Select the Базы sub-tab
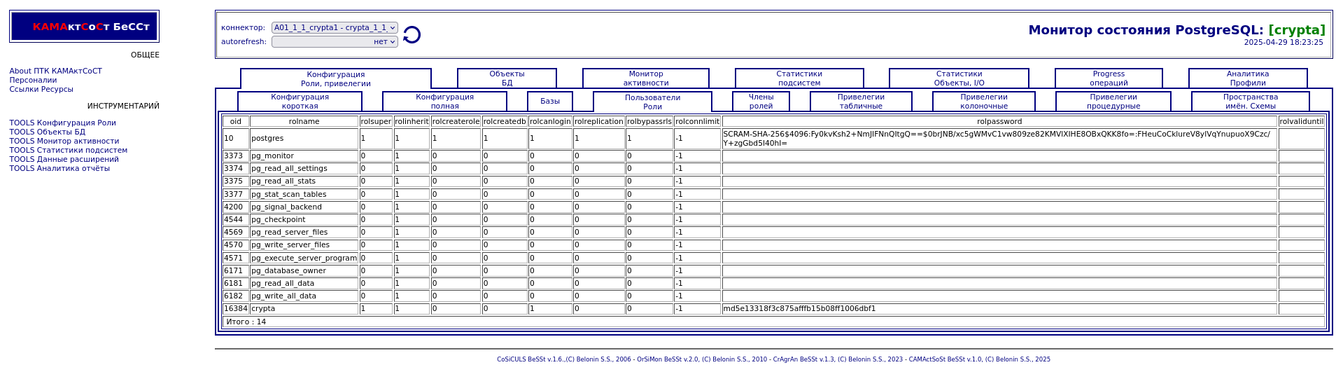Viewport: 1343px width, 386px height. [550, 101]
